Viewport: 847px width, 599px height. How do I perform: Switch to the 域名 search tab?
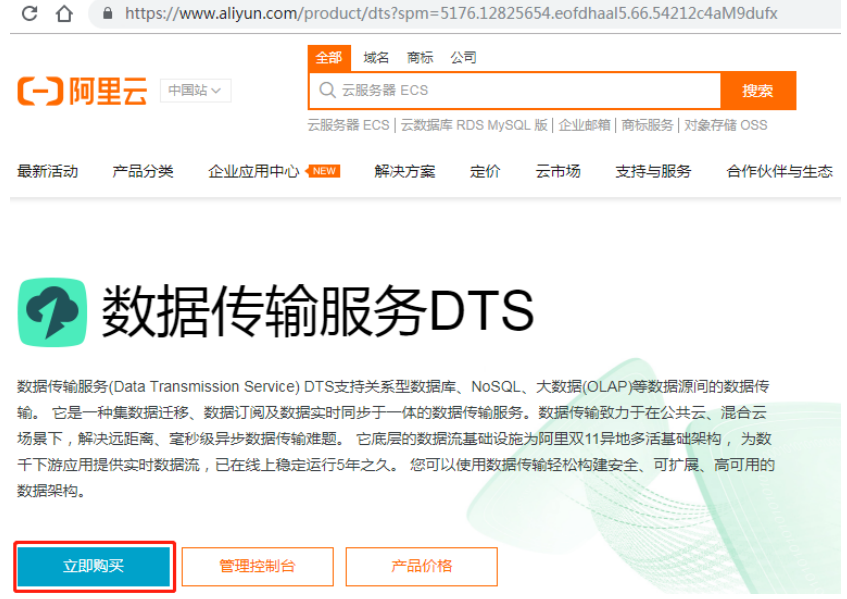[376, 57]
